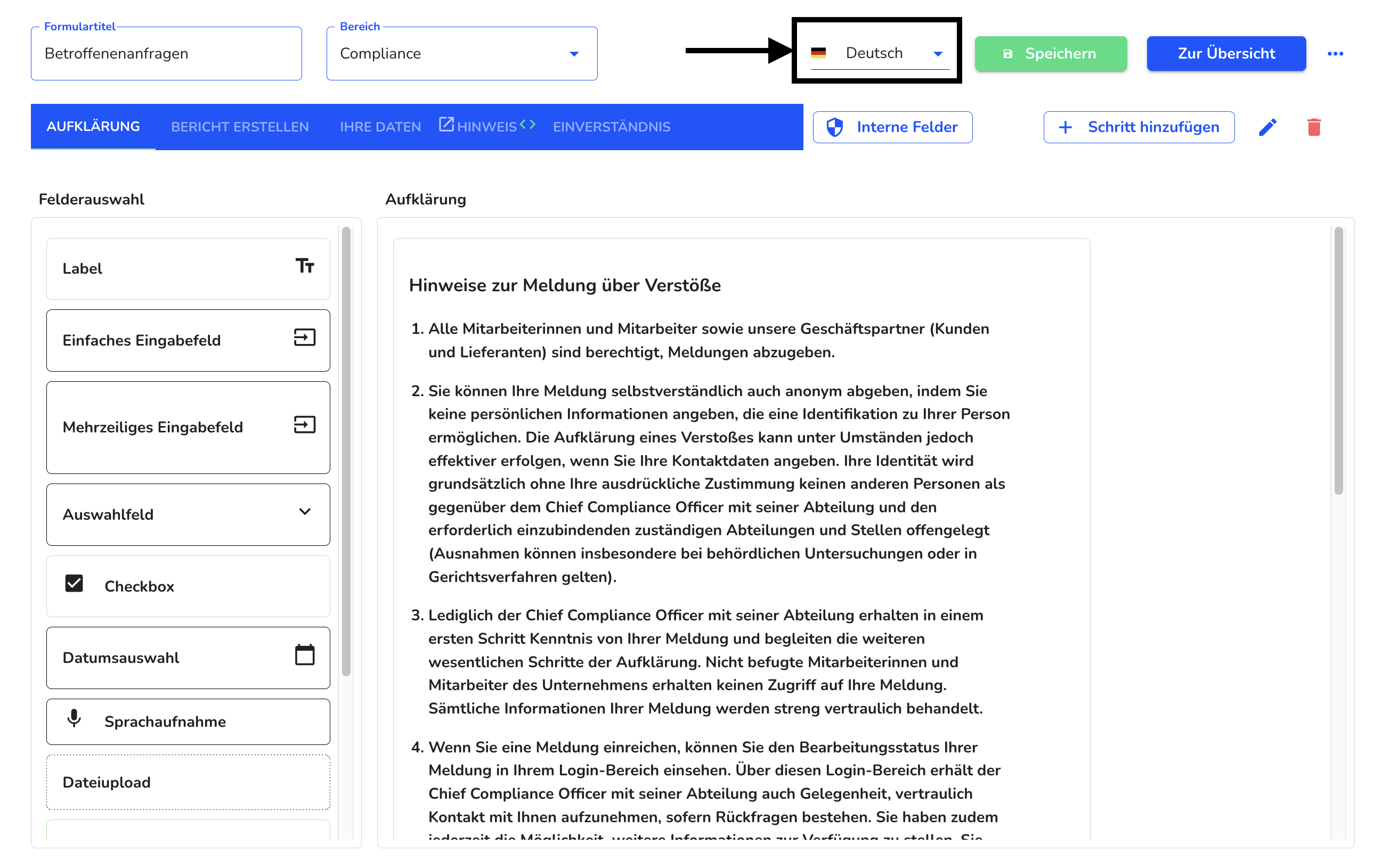
Task: Click the Felderauswahl panel scrollbar
Action: click(346, 452)
